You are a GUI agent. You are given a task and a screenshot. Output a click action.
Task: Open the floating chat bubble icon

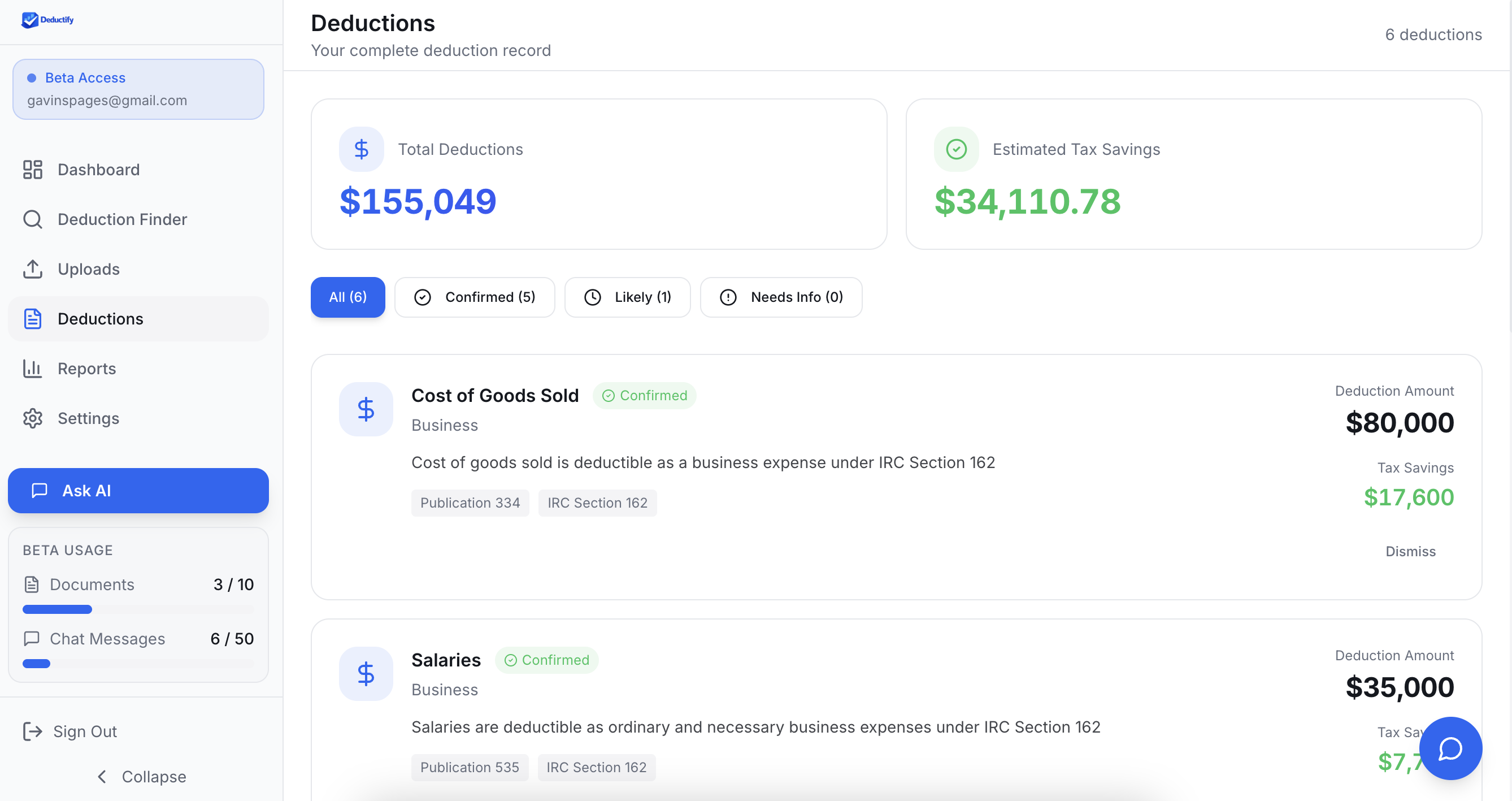click(x=1450, y=748)
